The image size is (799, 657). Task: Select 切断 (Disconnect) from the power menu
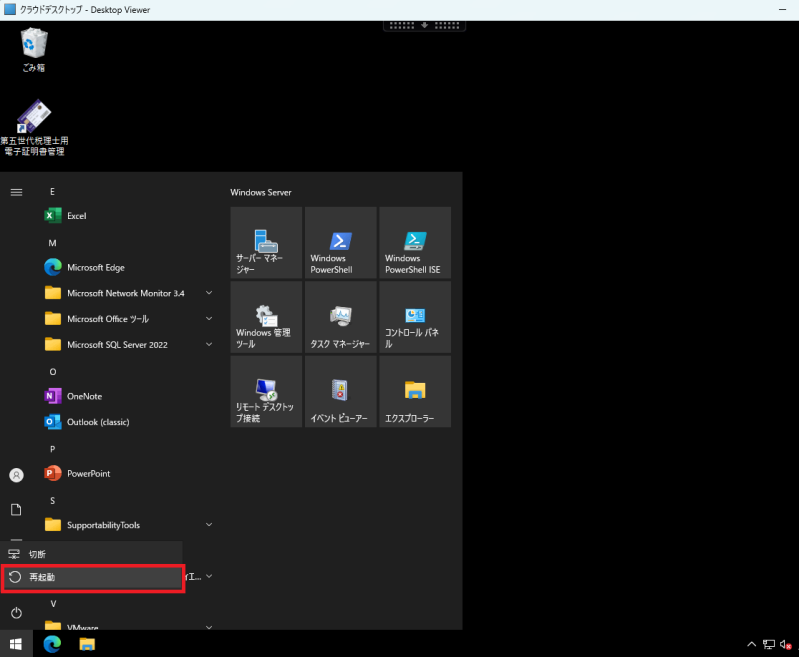(x=92, y=554)
